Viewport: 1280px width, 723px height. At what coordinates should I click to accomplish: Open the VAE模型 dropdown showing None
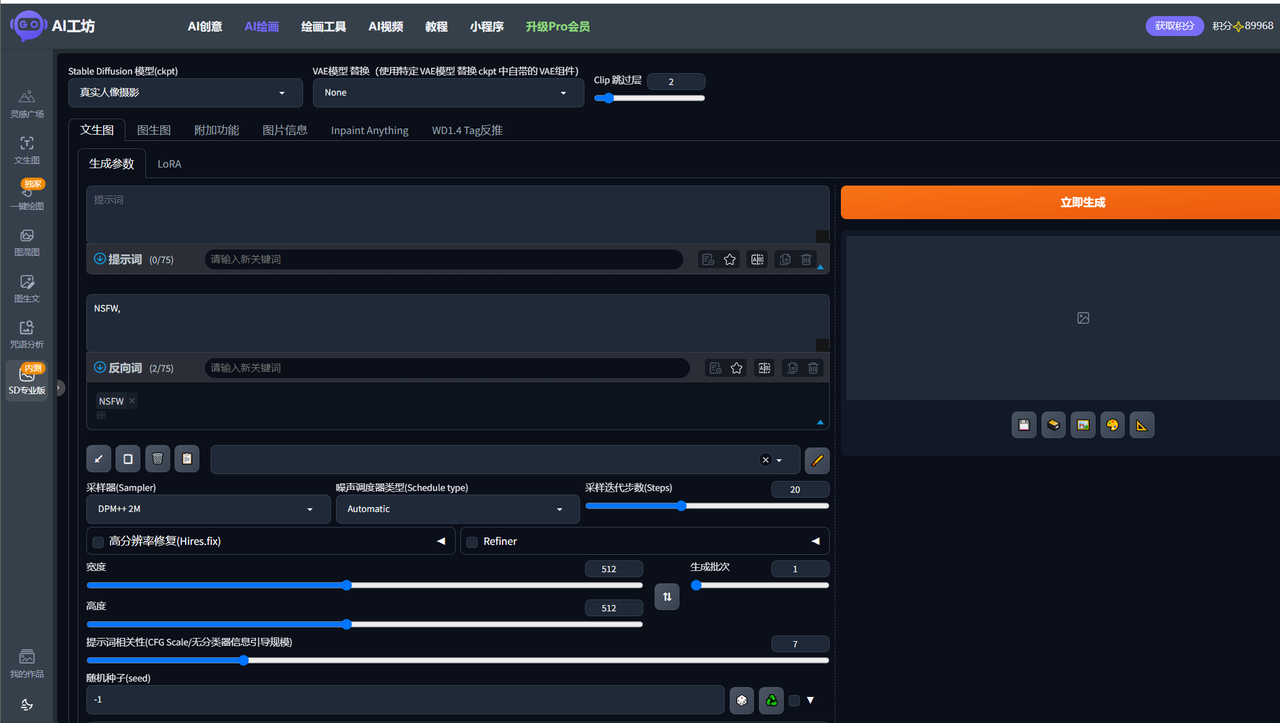pos(448,93)
